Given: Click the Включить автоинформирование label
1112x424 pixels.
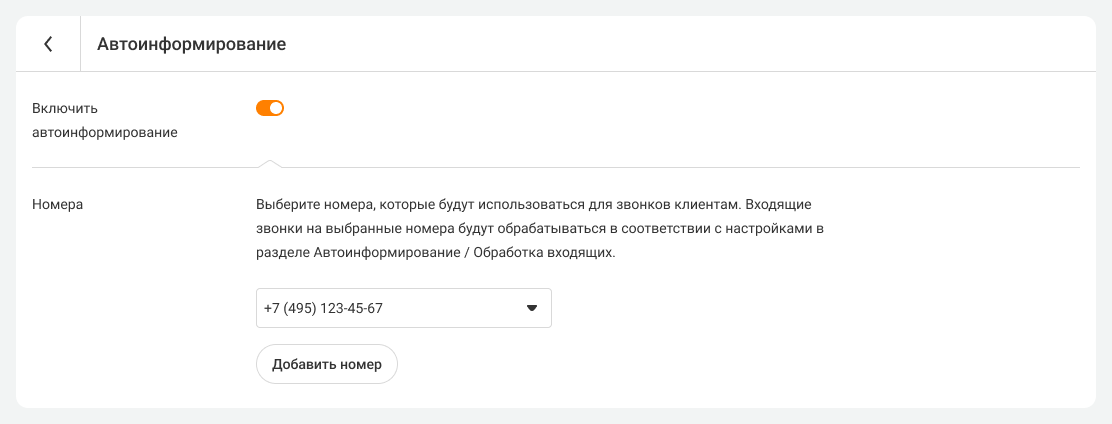Looking at the screenshot, I should [x=105, y=120].
